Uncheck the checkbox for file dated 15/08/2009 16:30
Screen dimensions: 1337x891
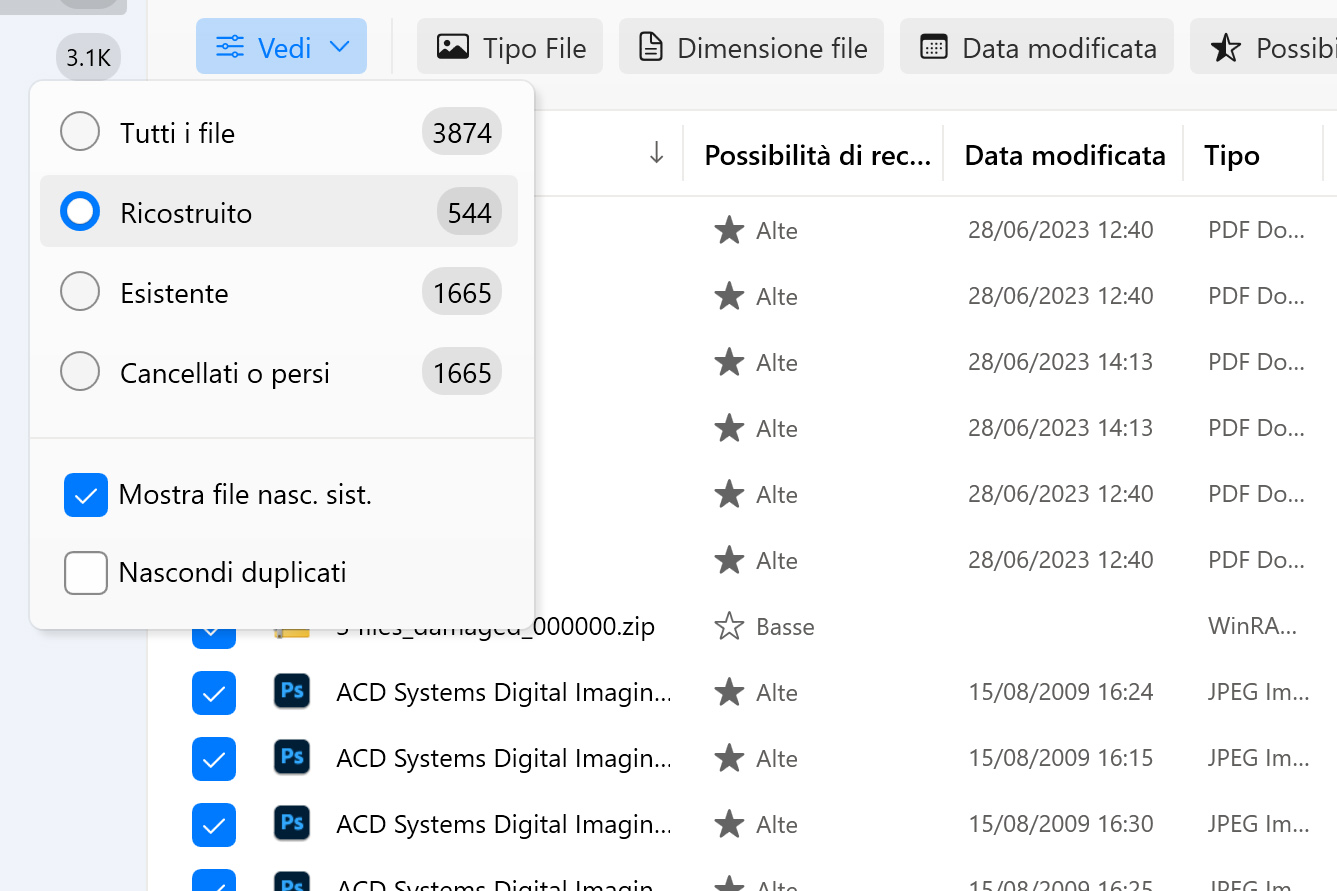pyautogui.click(x=214, y=825)
